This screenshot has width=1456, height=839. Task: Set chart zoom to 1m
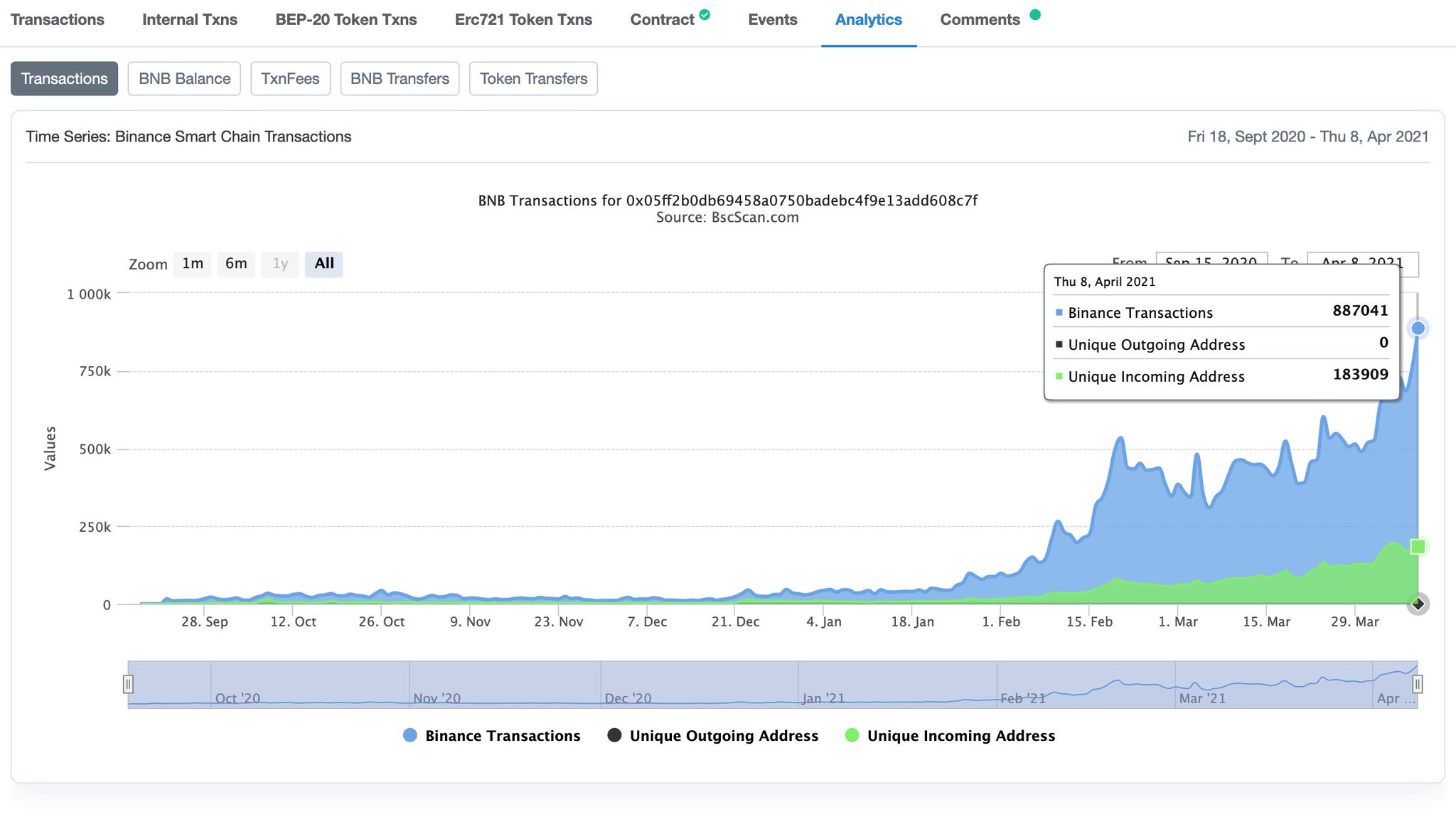coord(193,264)
